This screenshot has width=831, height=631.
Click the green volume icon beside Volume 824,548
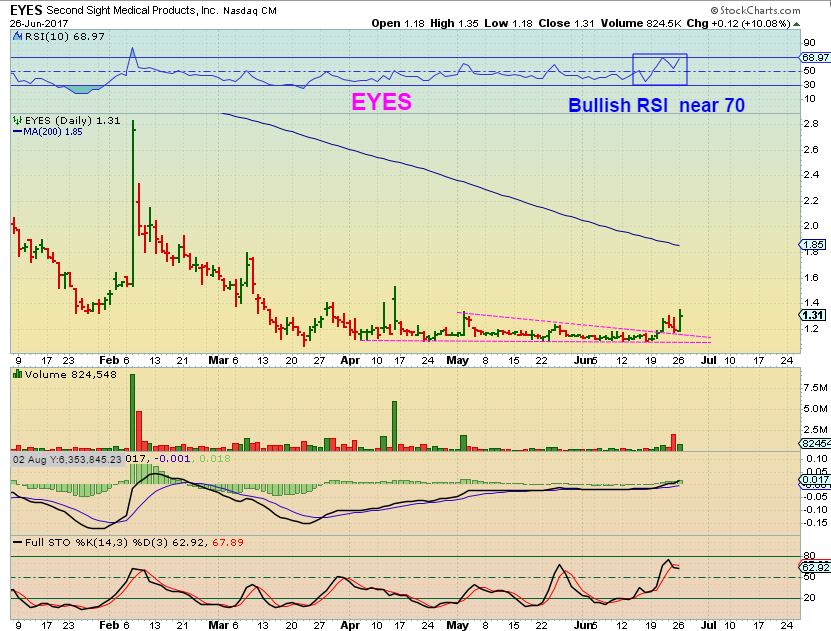[x=17, y=375]
